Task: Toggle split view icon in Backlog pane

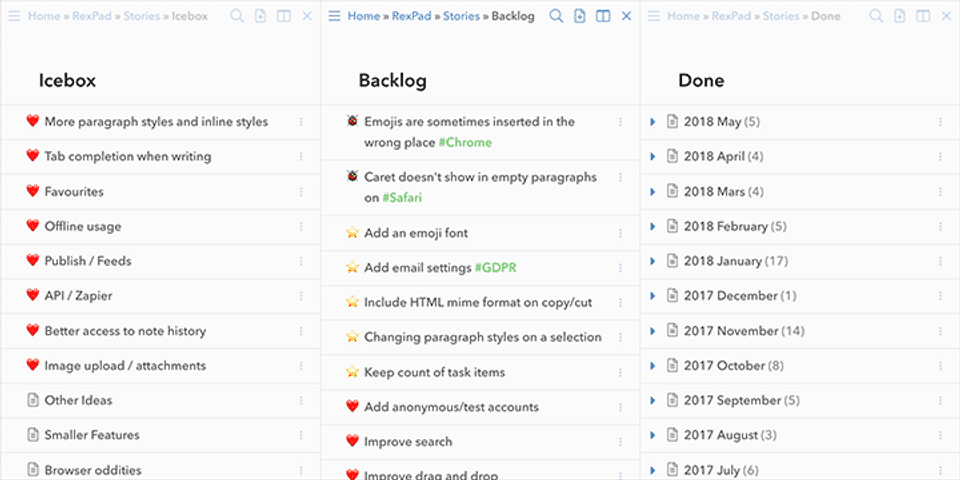Action: (603, 16)
